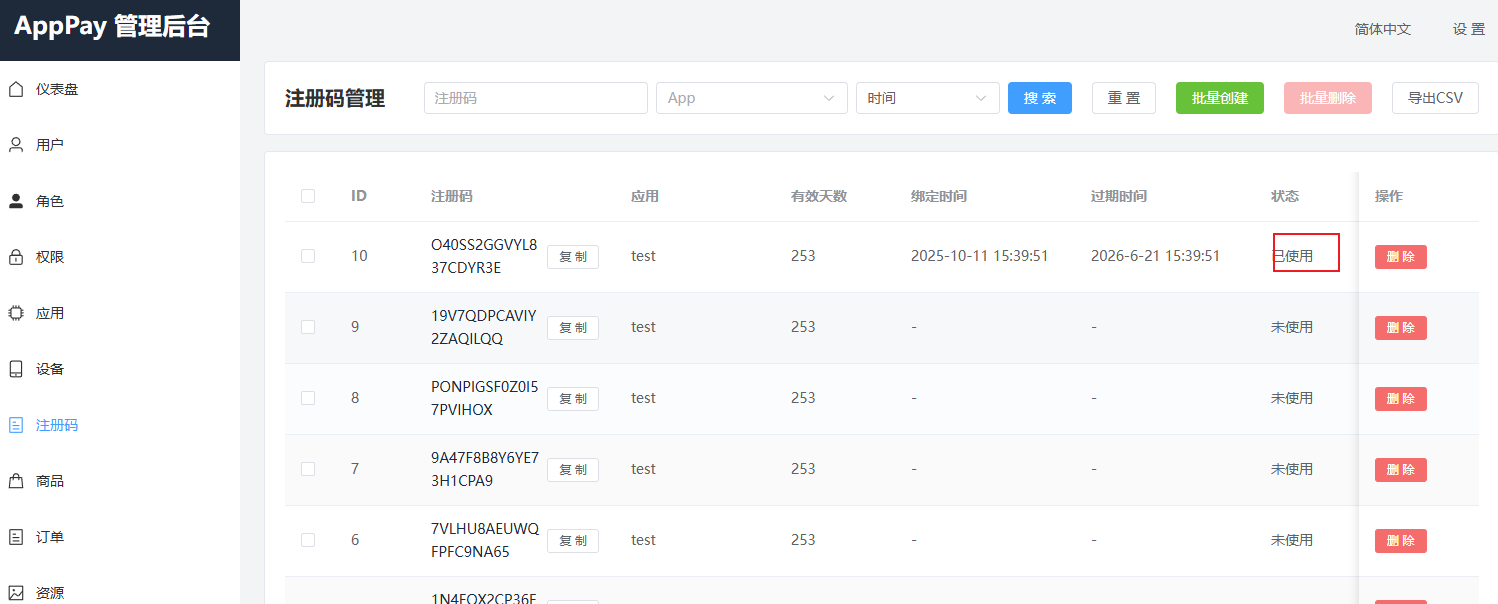Click the chip icon beside 应用

(x=16, y=313)
